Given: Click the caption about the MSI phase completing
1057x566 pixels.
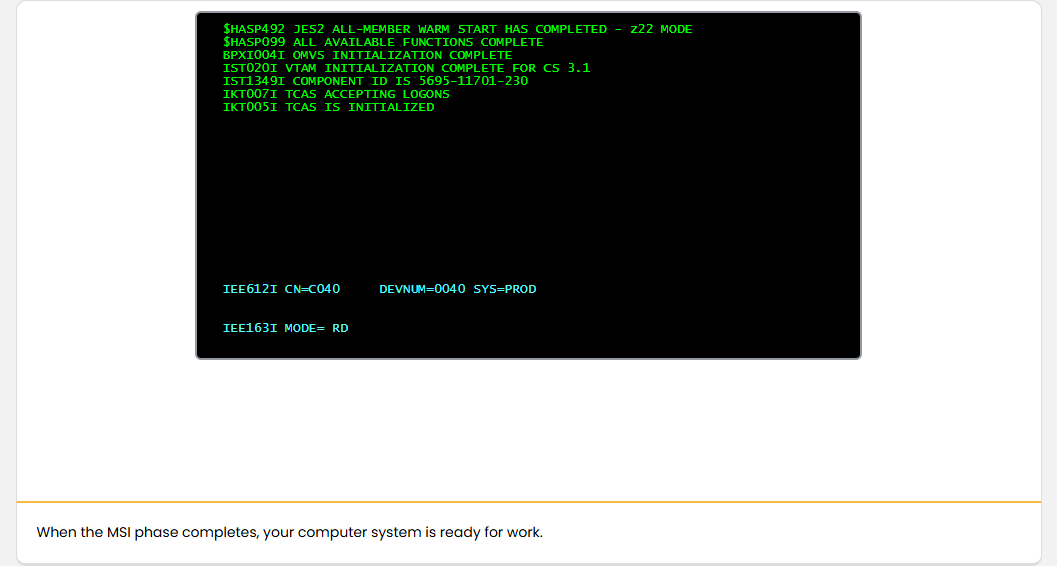Looking at the screenshot, I should pos(290,532).
